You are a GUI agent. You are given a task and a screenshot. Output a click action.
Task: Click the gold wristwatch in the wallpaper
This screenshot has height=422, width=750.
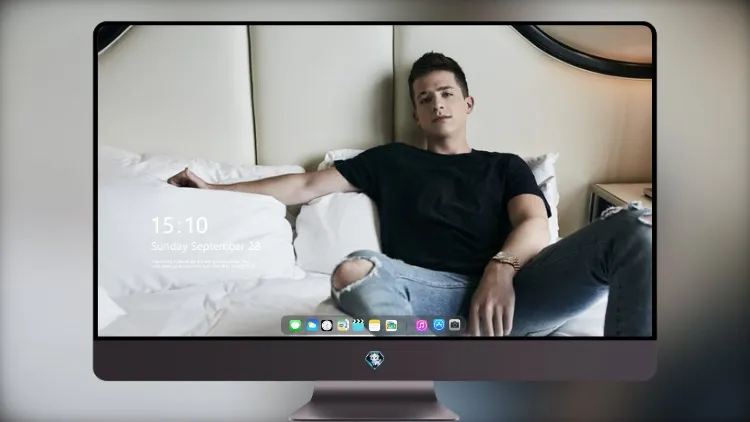507,261
